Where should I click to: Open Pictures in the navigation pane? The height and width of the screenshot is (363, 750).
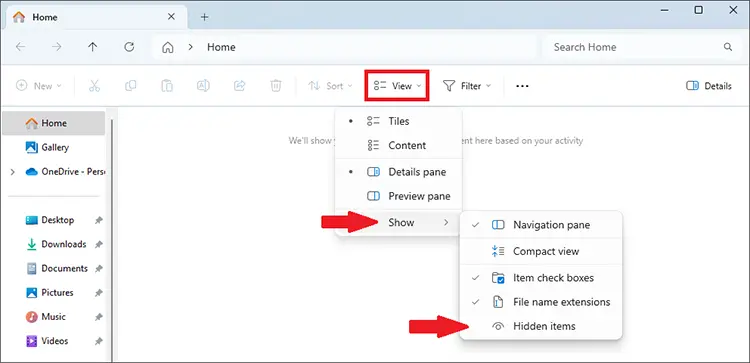(x=54, y=293)
